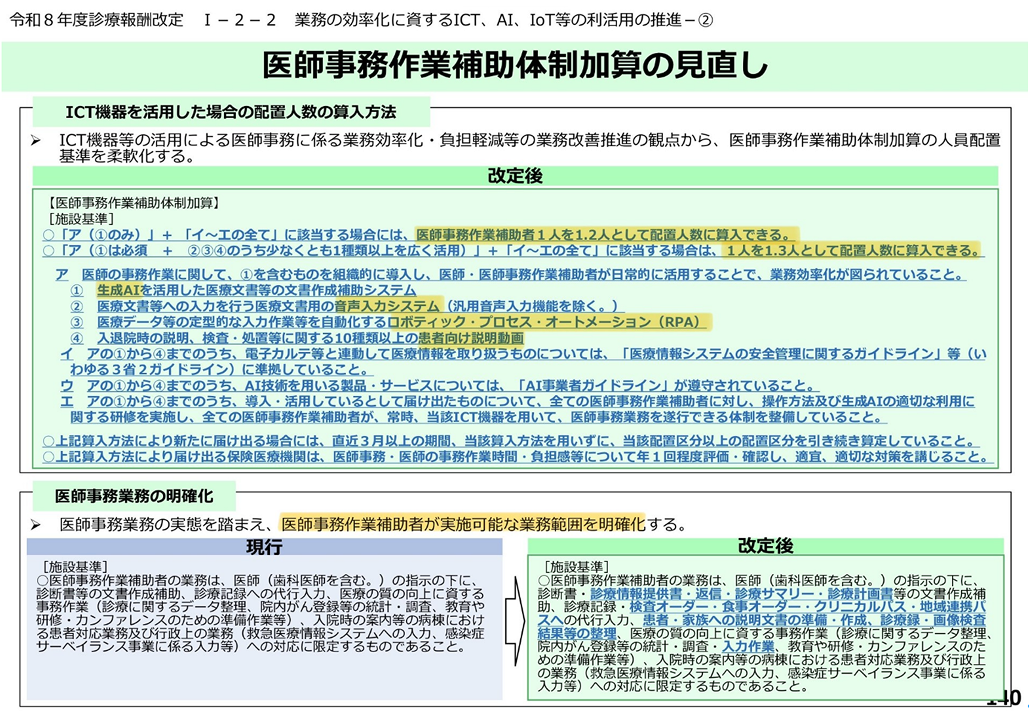Click the line '上記算入方法により新たに届け出る場合には'

(x=511, y=441)
